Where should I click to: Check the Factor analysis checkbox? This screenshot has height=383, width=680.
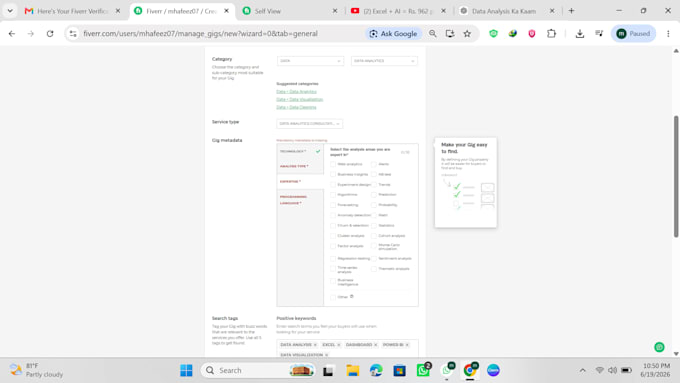(333, 246)
